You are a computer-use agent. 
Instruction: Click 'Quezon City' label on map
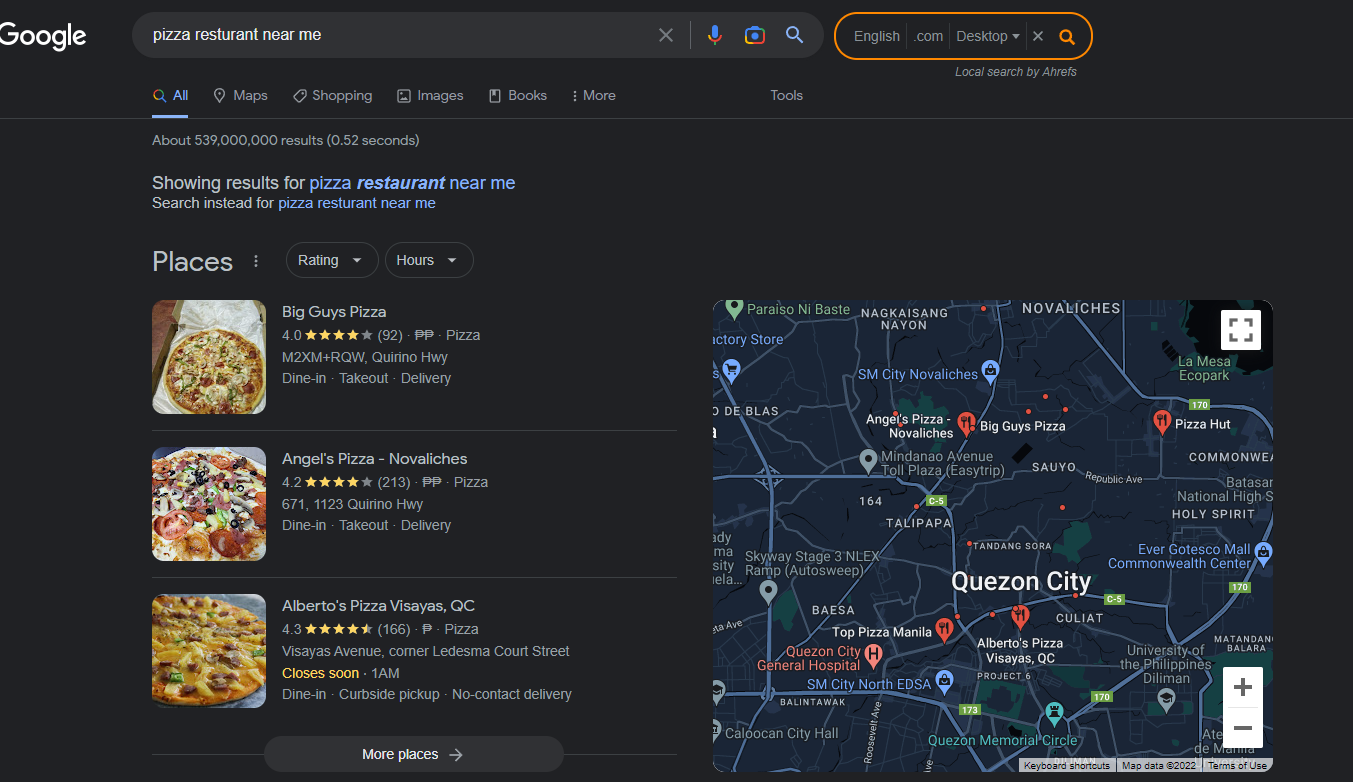tap(1021, 581)
